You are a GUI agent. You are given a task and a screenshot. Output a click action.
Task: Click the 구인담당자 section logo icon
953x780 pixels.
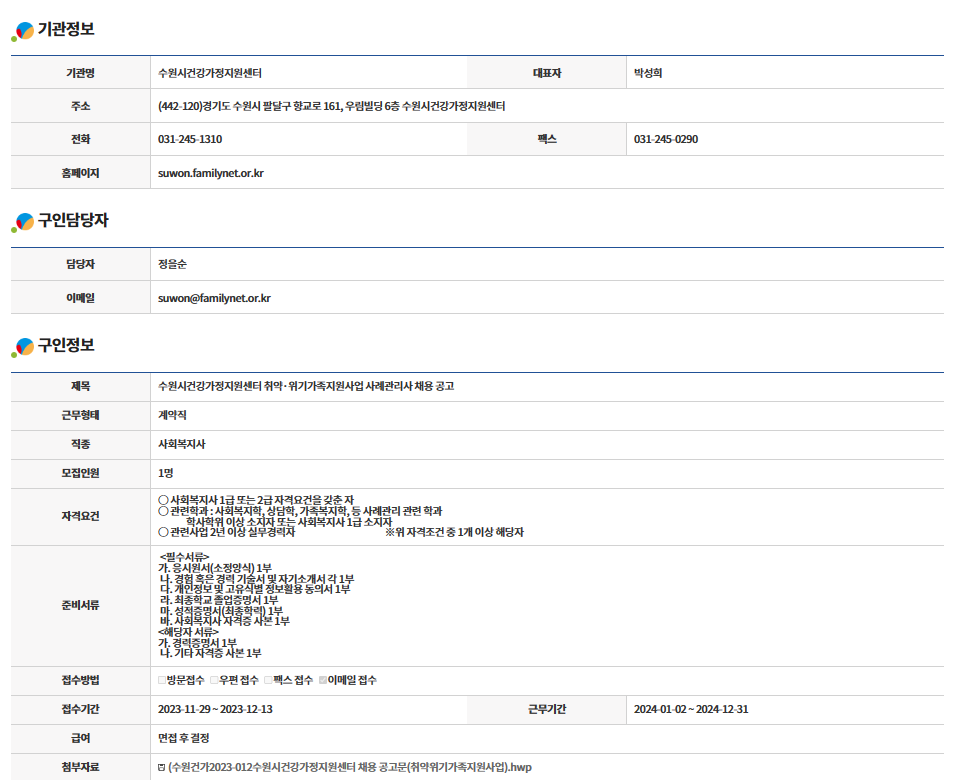[x=23, y=223]
